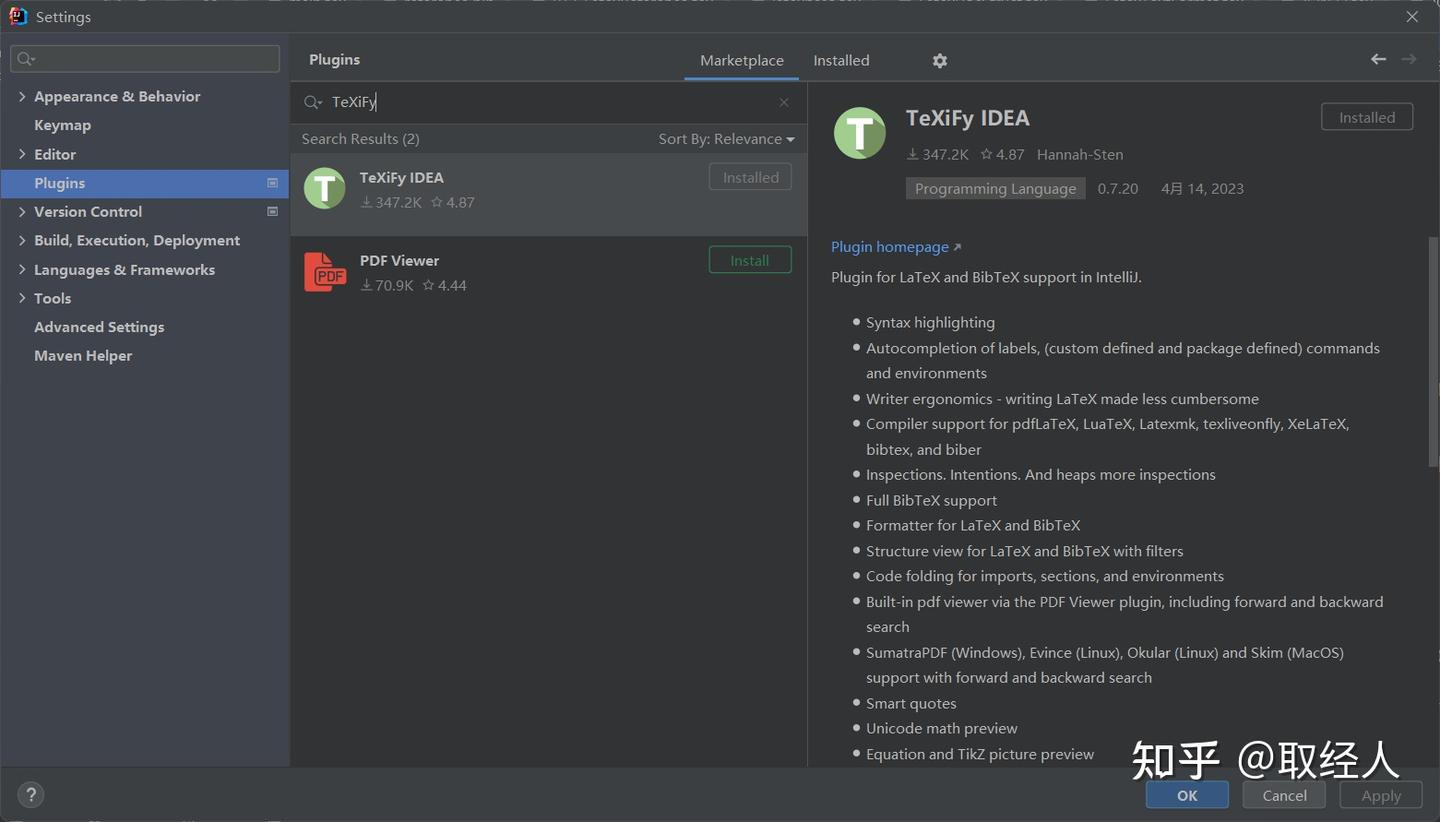Expand the Editor settings node
Viewport: 1440px width, 822px height.
tap(22, 154)
